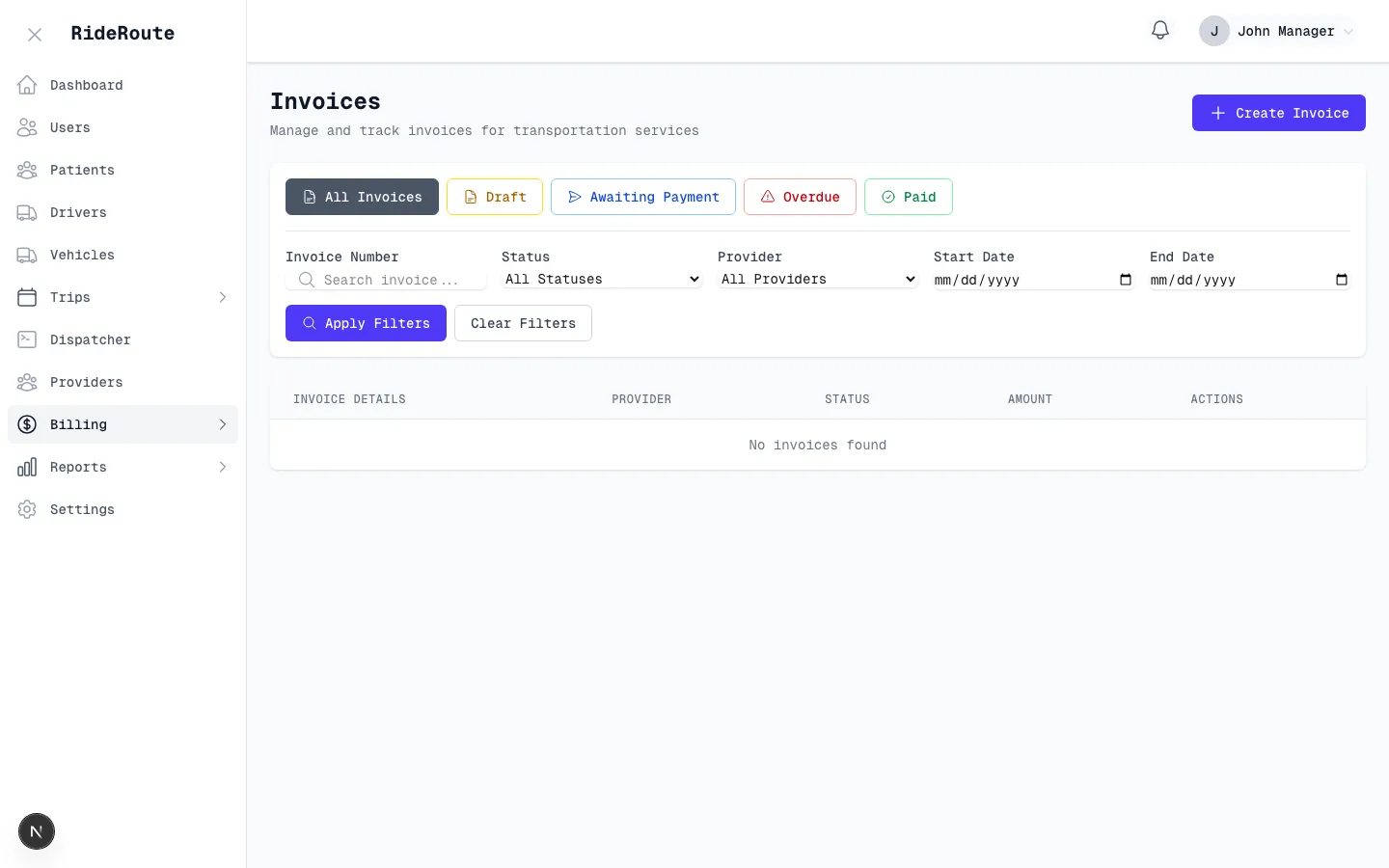Open Patients in the sidebar
1389x868 pixels.
pos(123,170)
